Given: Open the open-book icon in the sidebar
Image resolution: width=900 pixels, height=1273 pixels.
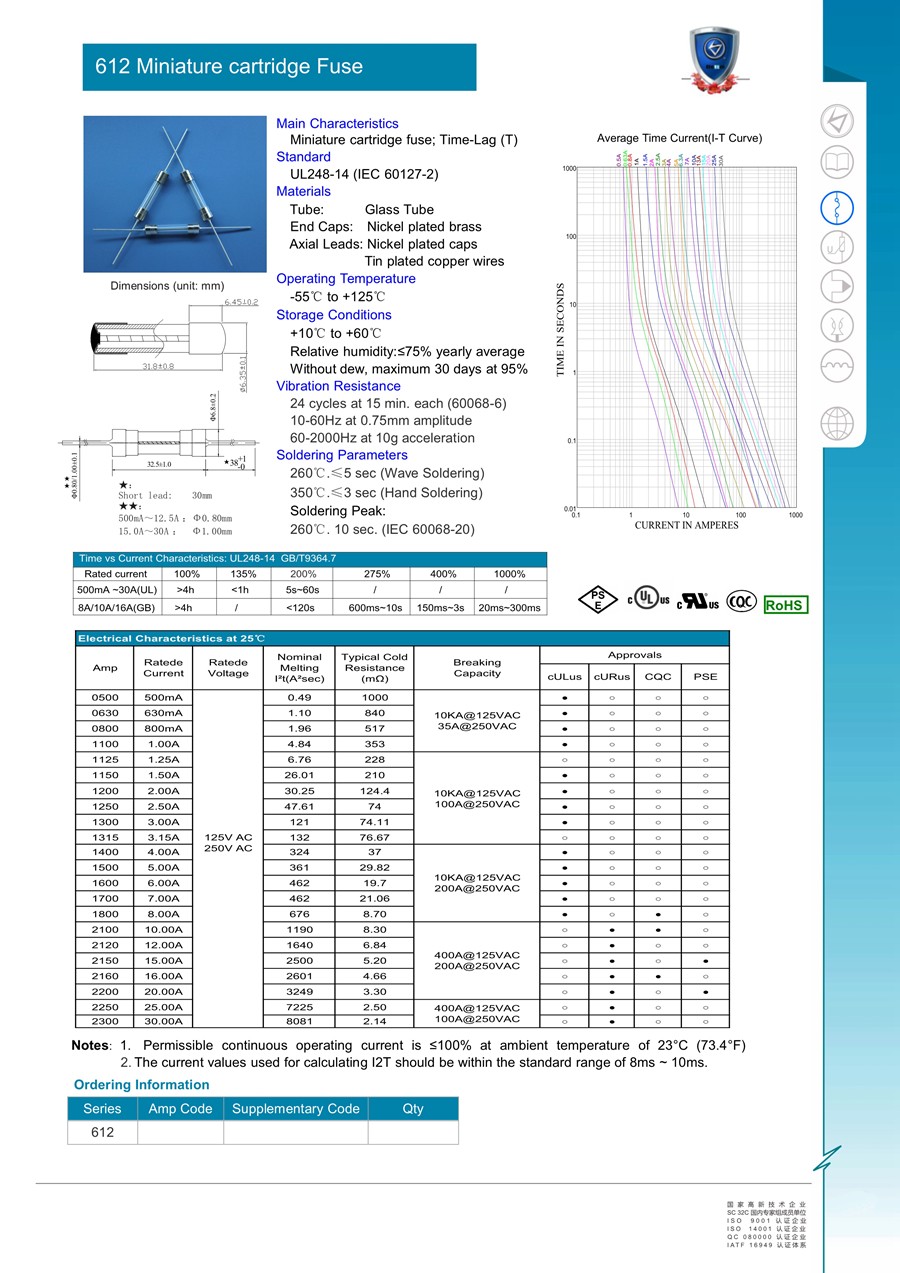Looking at the screenshot, I should point(837,163).
